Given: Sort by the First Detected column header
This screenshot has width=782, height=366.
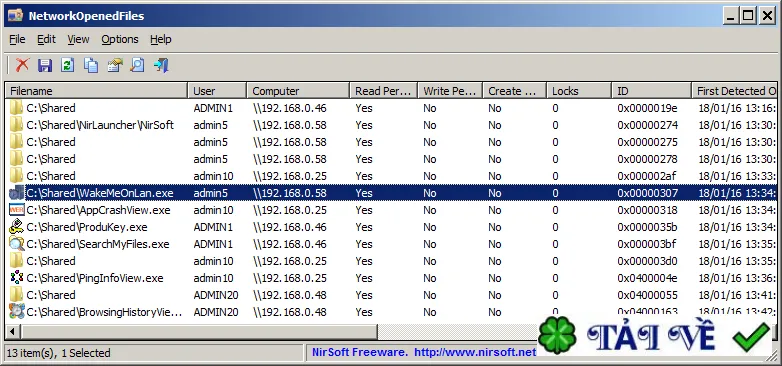Looking at the screenshot, I should tap(734, 91).
